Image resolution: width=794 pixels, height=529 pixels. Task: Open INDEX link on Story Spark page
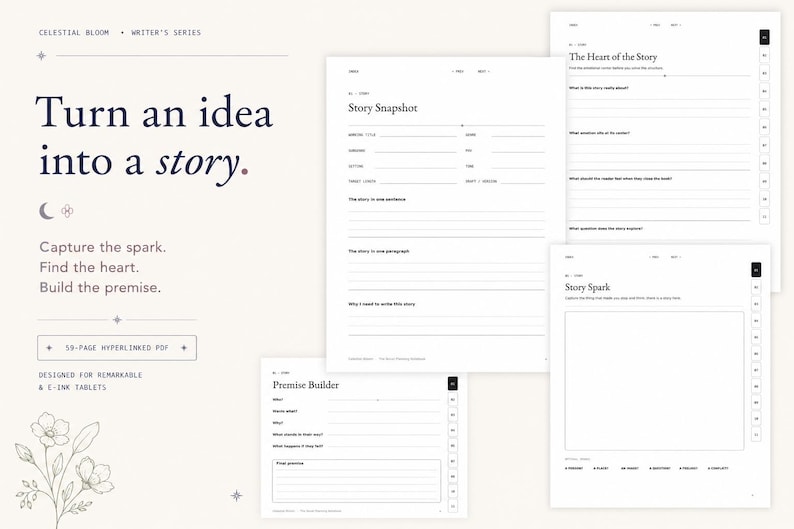[x=570, y=257]
